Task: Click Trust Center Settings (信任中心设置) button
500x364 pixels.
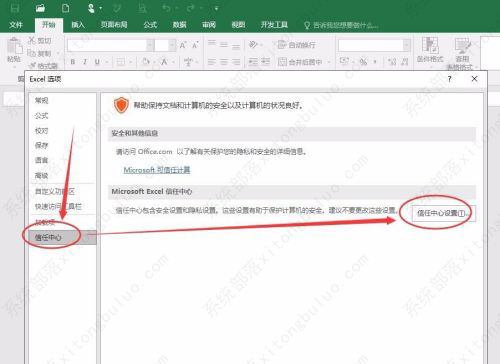Action: click(x=443, y=213)
